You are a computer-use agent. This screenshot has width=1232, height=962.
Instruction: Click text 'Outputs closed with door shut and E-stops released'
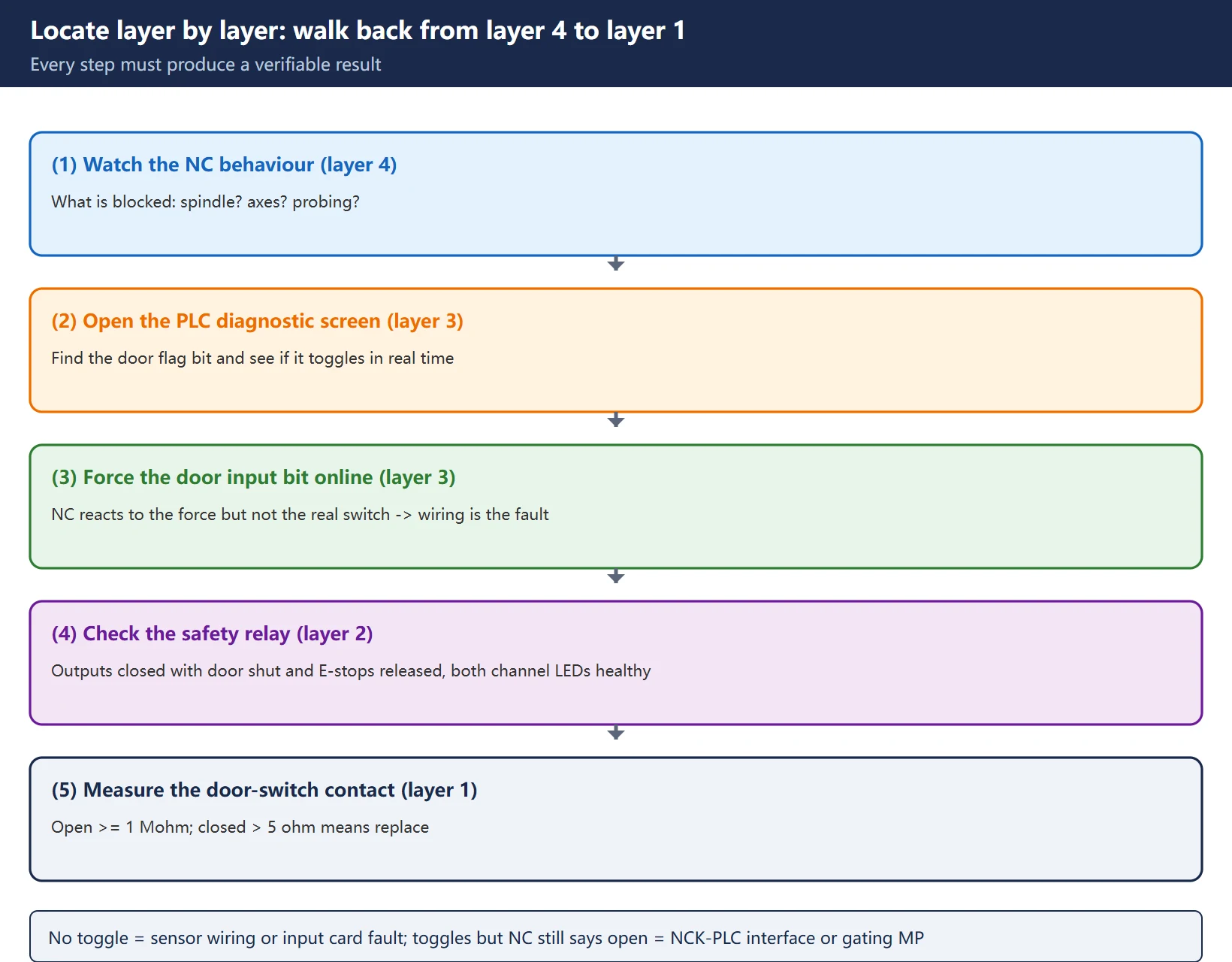click(351, 671)
